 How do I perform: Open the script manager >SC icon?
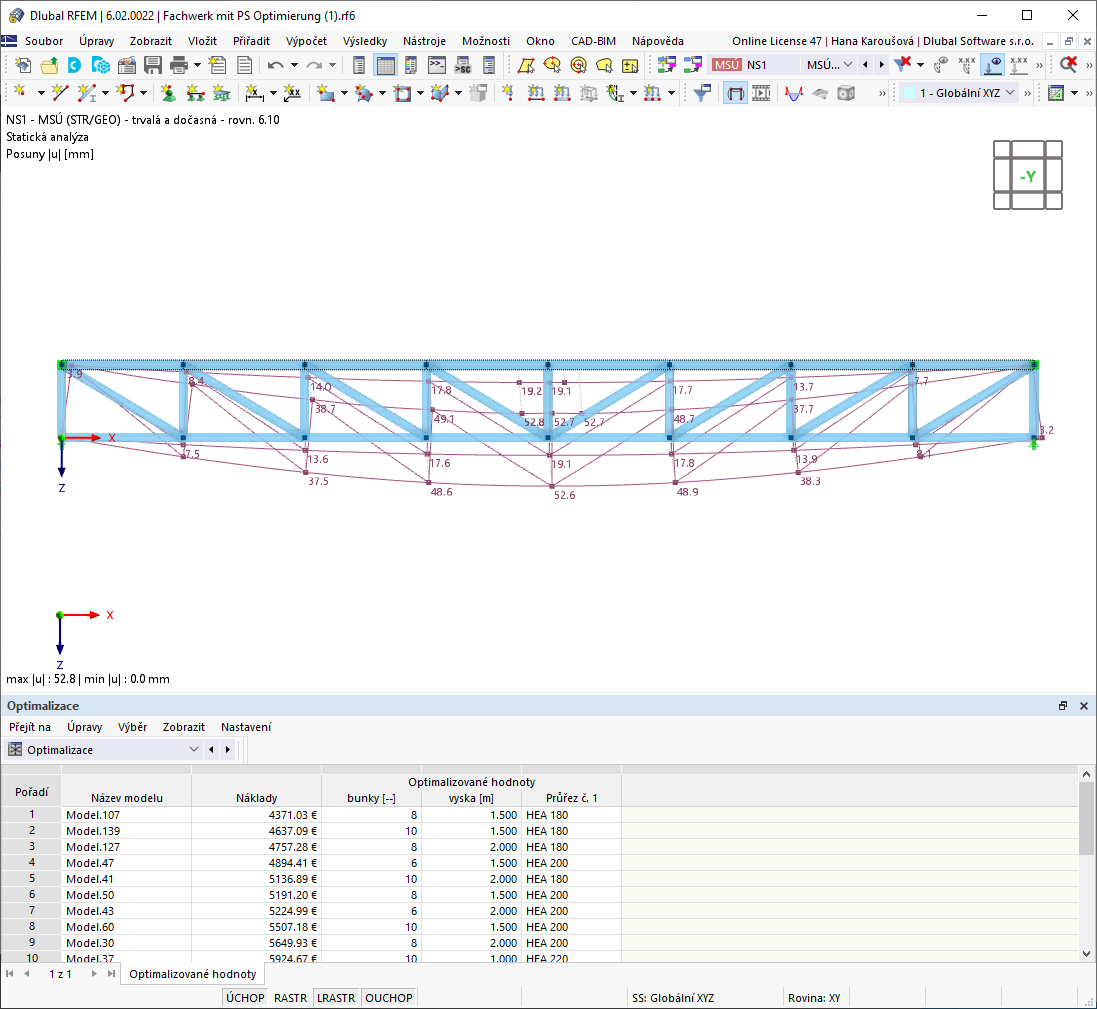pyautogui.click(x=462, y=65)
